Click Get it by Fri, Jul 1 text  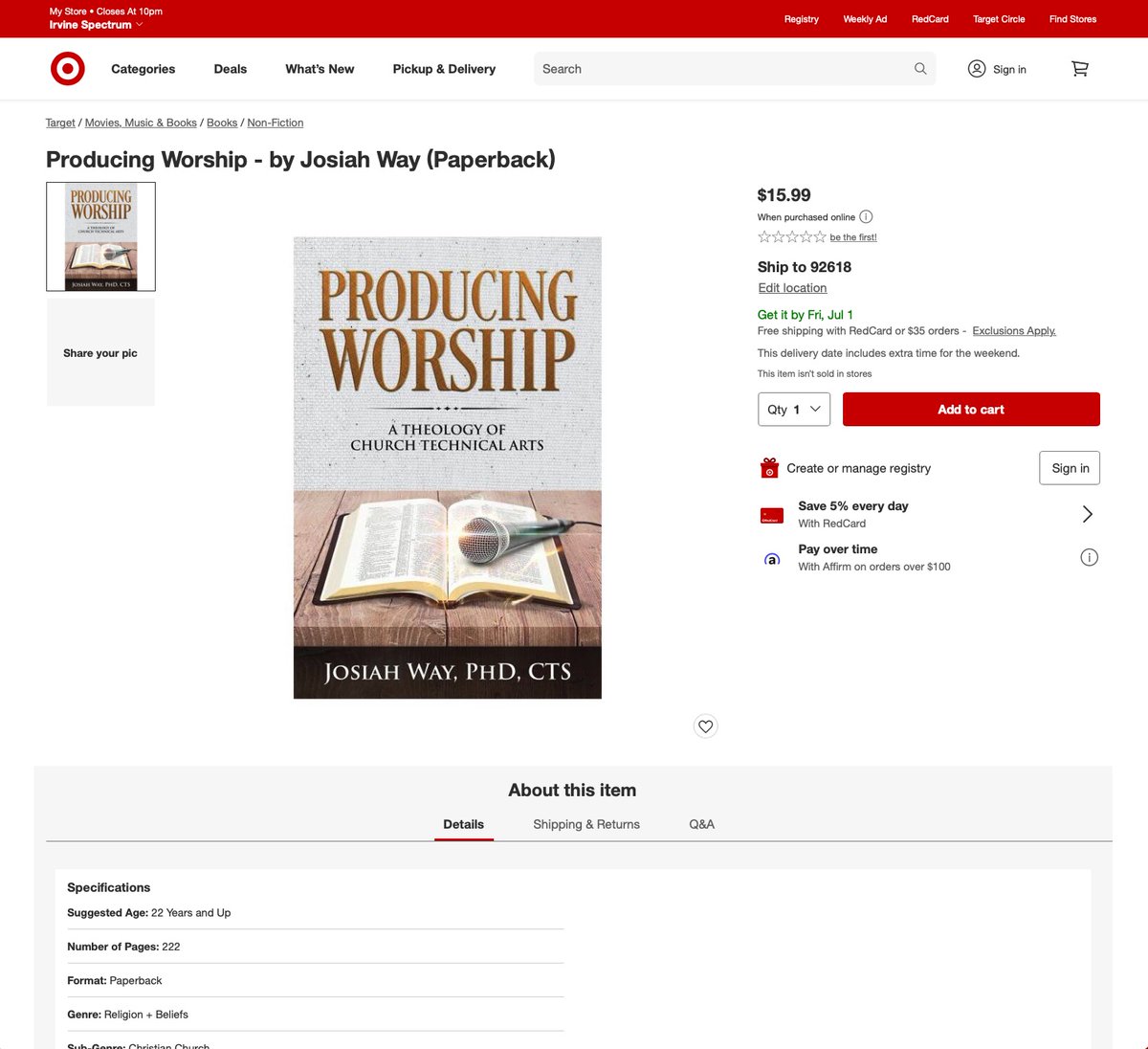click(806, 314)
